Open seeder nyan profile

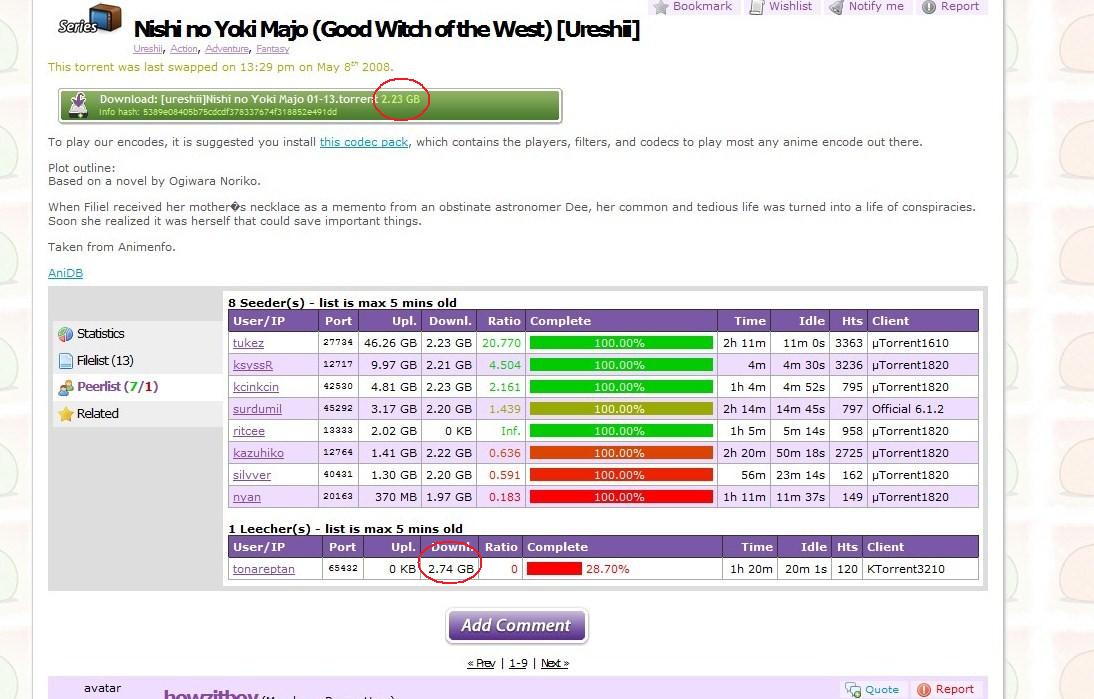click(247, 497)
